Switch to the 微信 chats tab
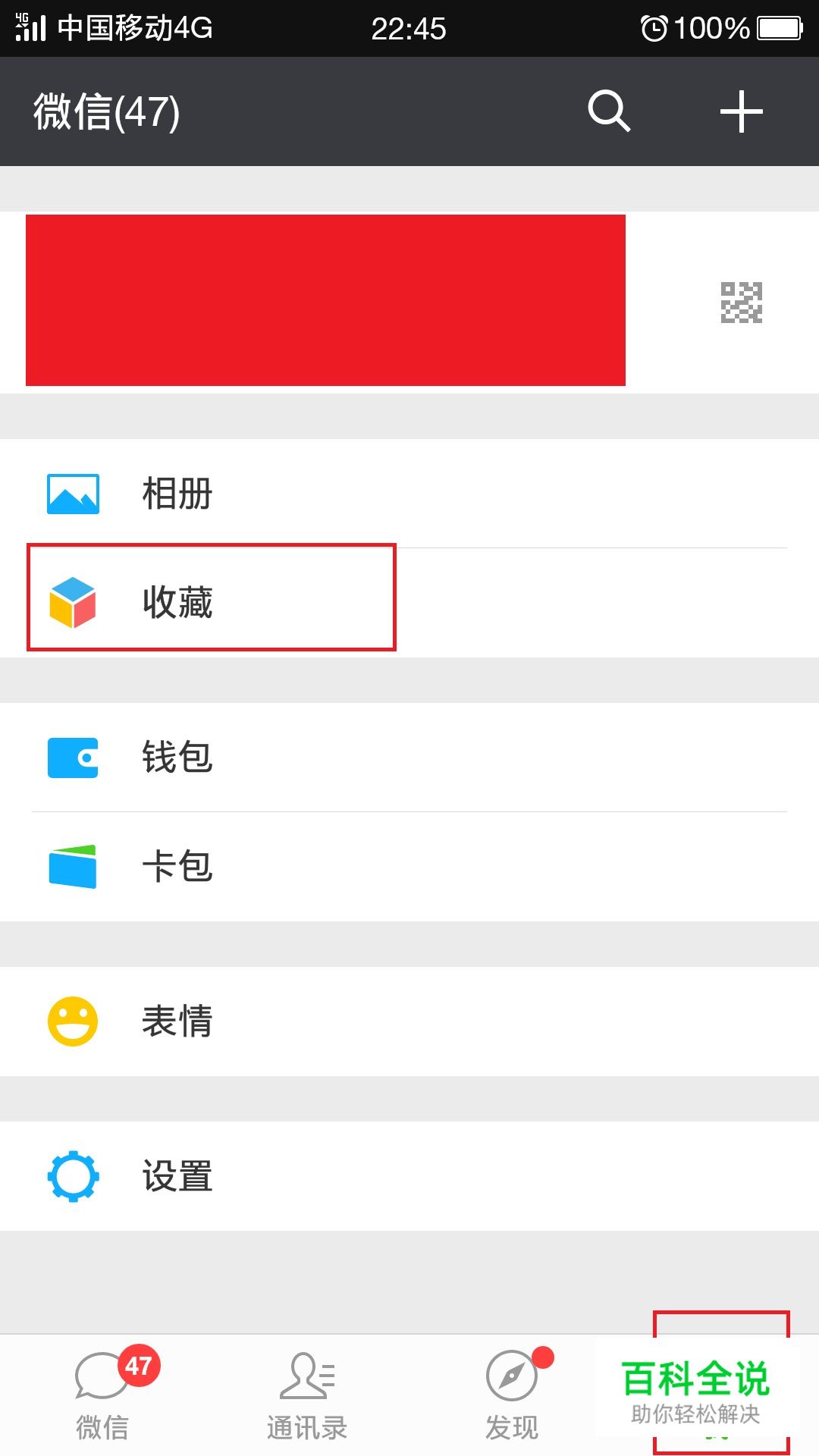This screenshot has height=1456, width=819. click(103, 1395)
